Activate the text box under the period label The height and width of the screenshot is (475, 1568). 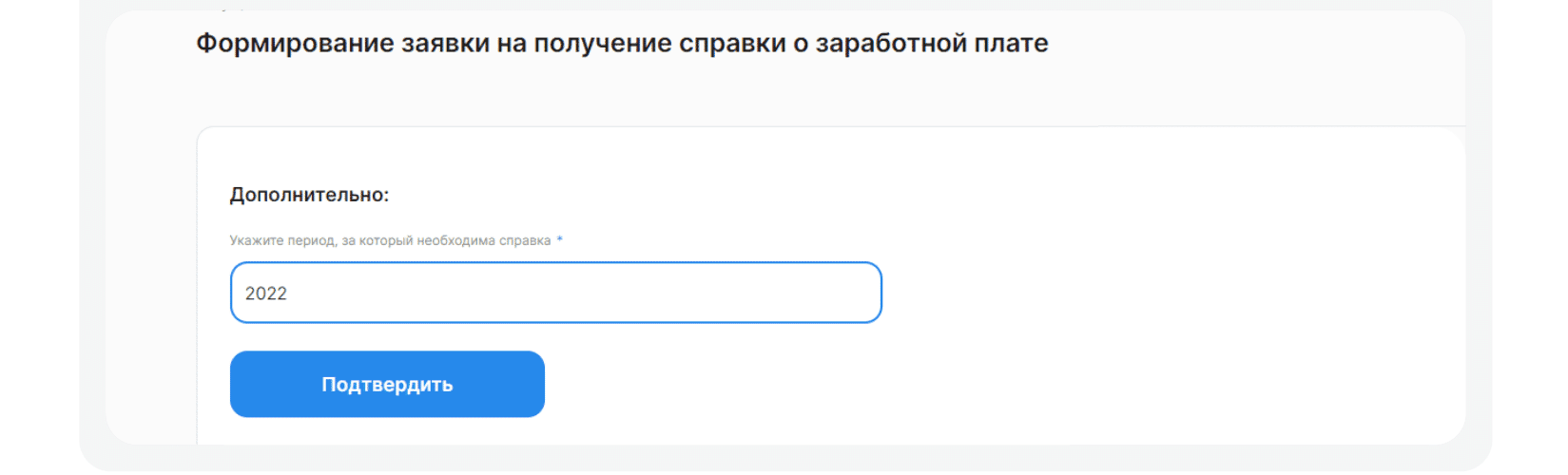point(556,293)
